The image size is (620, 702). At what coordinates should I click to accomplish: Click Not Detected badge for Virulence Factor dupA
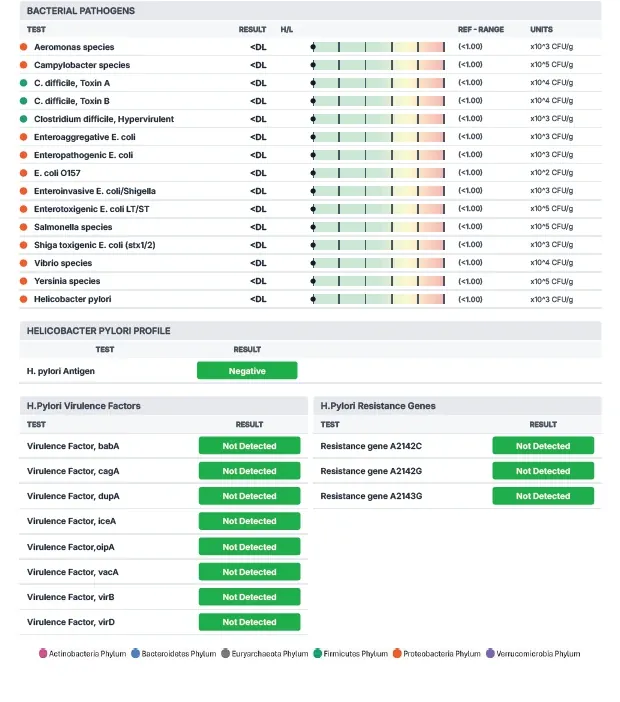click(249, 496)
